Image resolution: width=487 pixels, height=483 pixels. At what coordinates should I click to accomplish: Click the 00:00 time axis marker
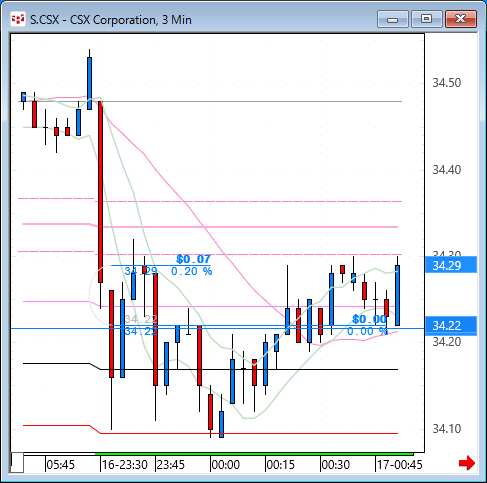226,464
